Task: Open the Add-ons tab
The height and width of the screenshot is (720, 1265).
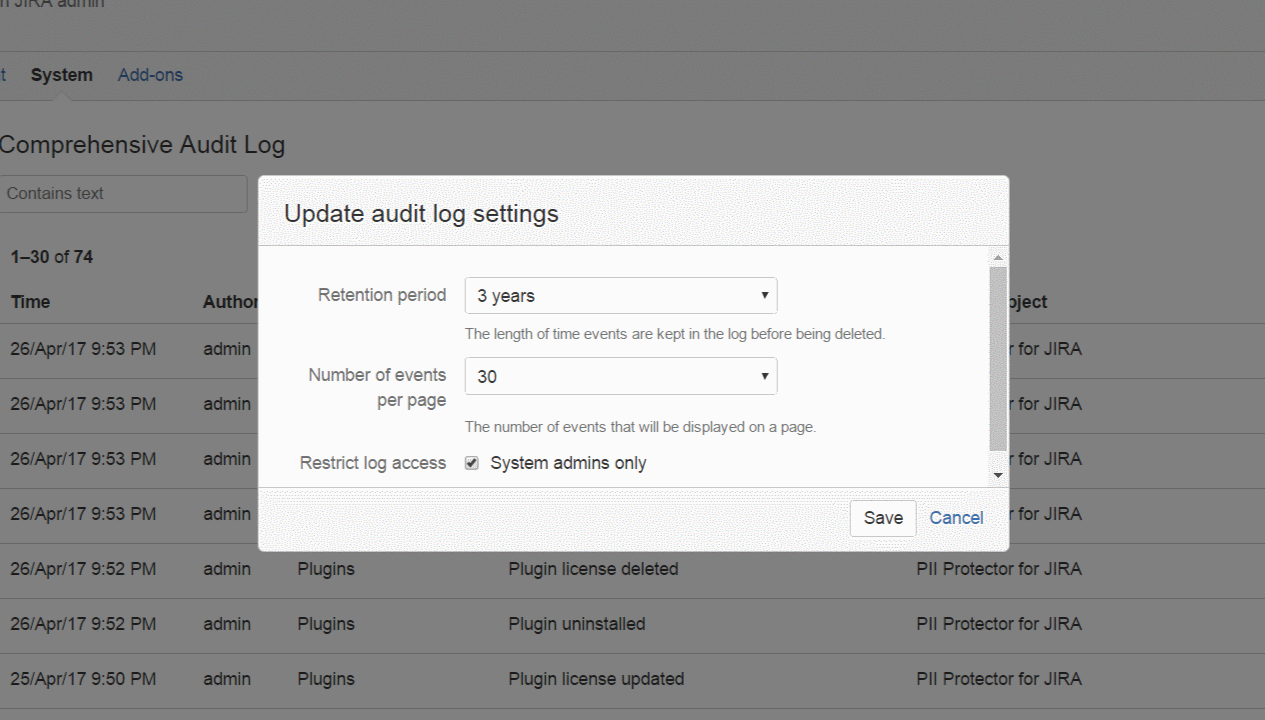Action: coord(150,75)
